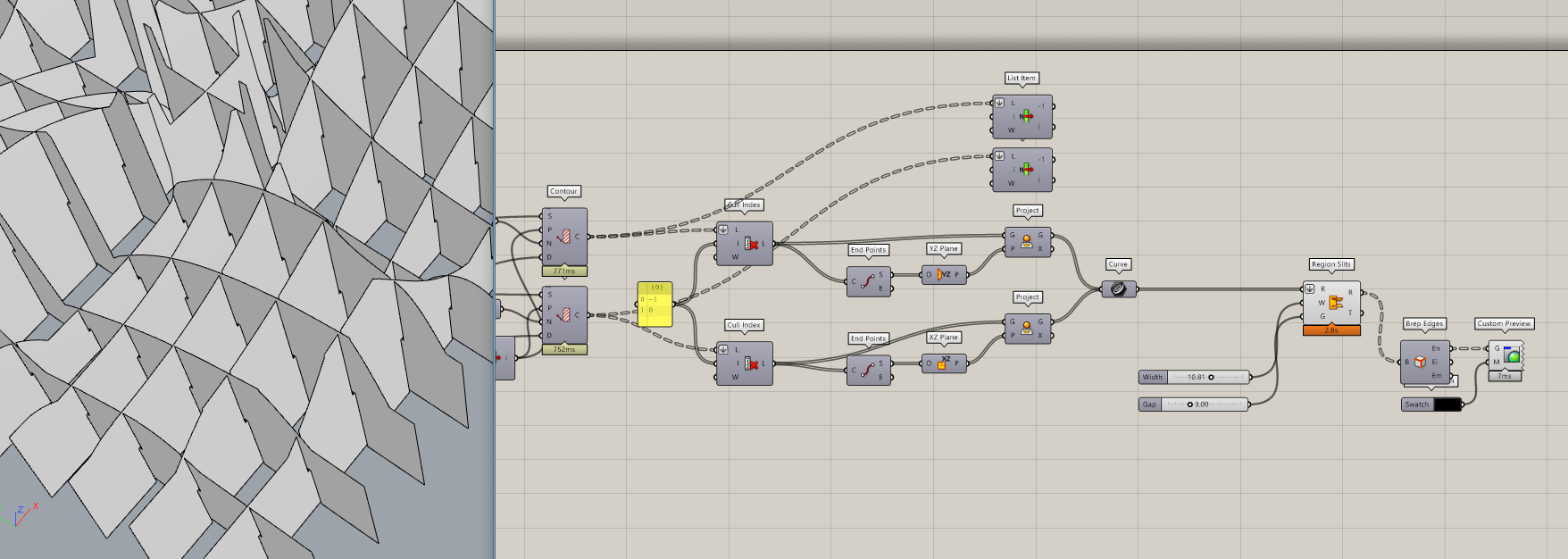Click the upper Project component icon

(x=1027, y=241)
